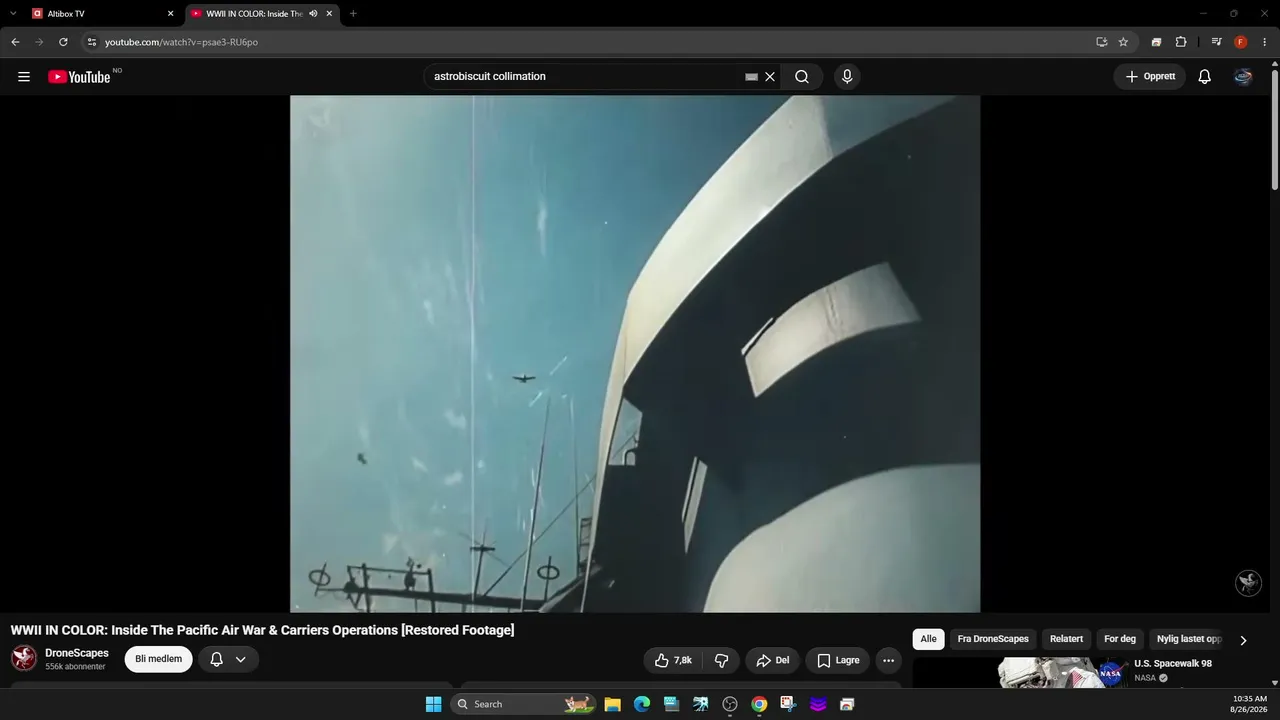The image size is (1280, 720).
Task: Select the WWII IN COLOR tab
Action: coord(262,14)
